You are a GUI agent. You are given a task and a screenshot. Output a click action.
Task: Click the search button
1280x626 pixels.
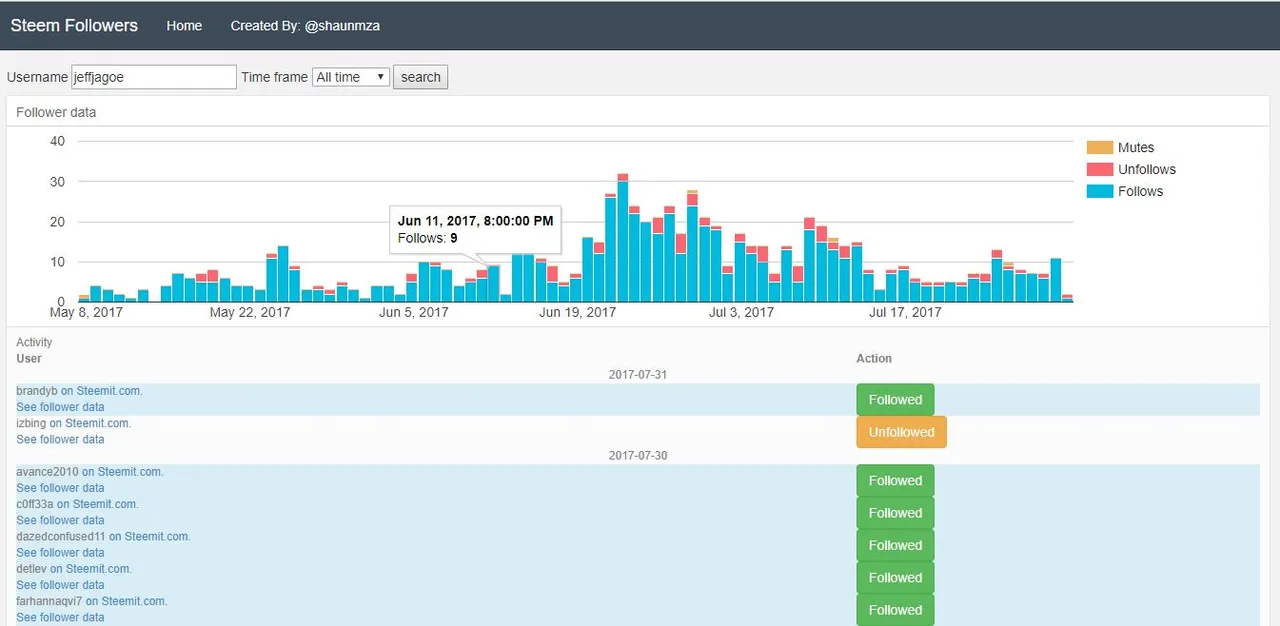(421, 77)
